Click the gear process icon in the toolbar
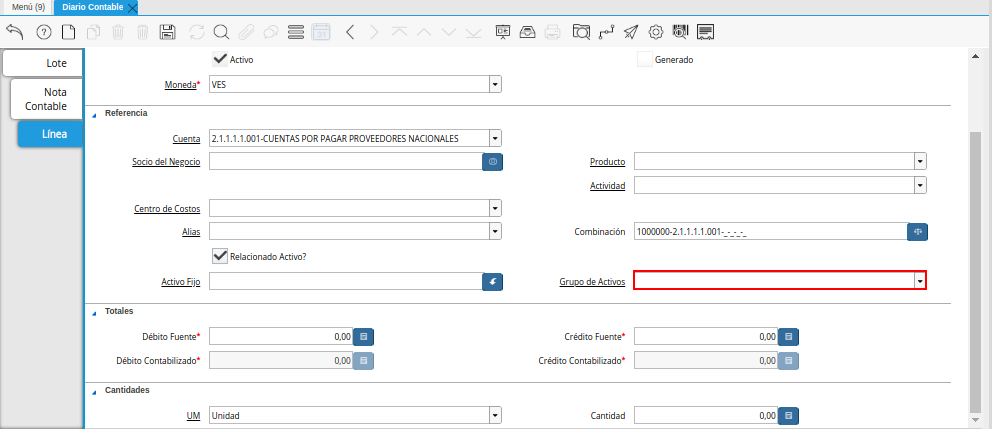Screen dimensions: 992x429 click(x=656, y=32)
